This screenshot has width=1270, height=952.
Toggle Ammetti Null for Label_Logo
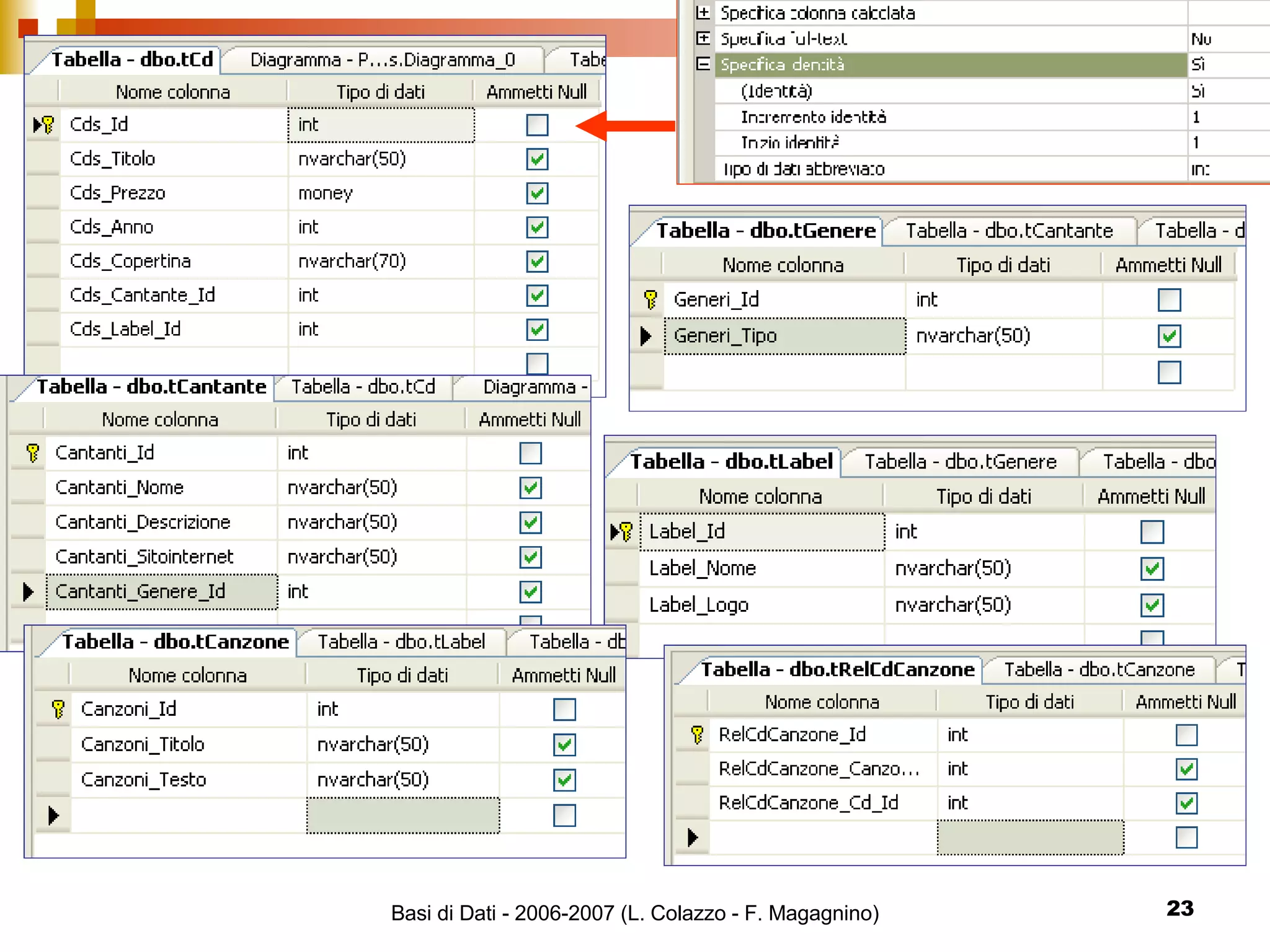(x=1152, y=605)
